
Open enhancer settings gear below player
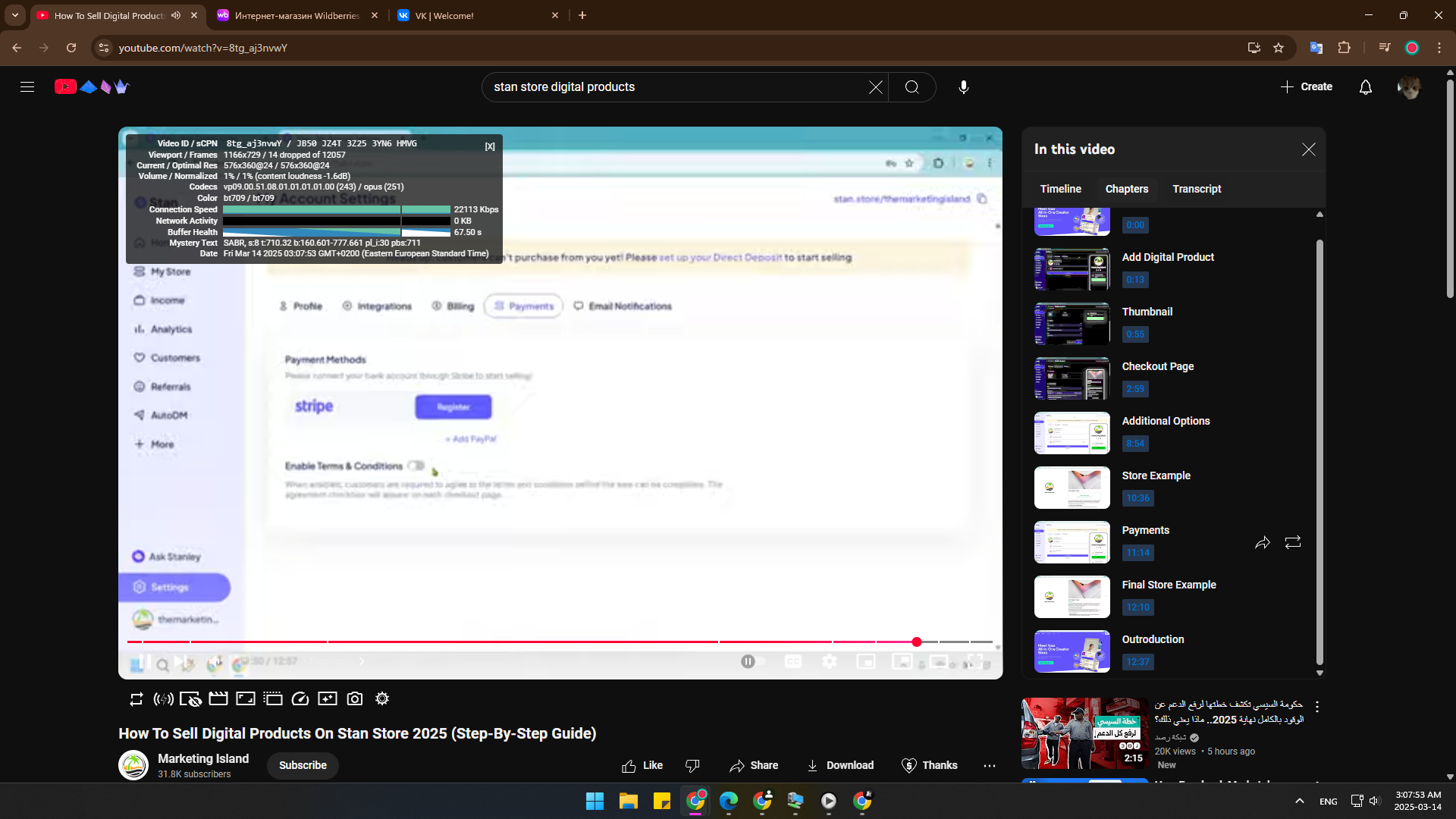click(382, 699)
